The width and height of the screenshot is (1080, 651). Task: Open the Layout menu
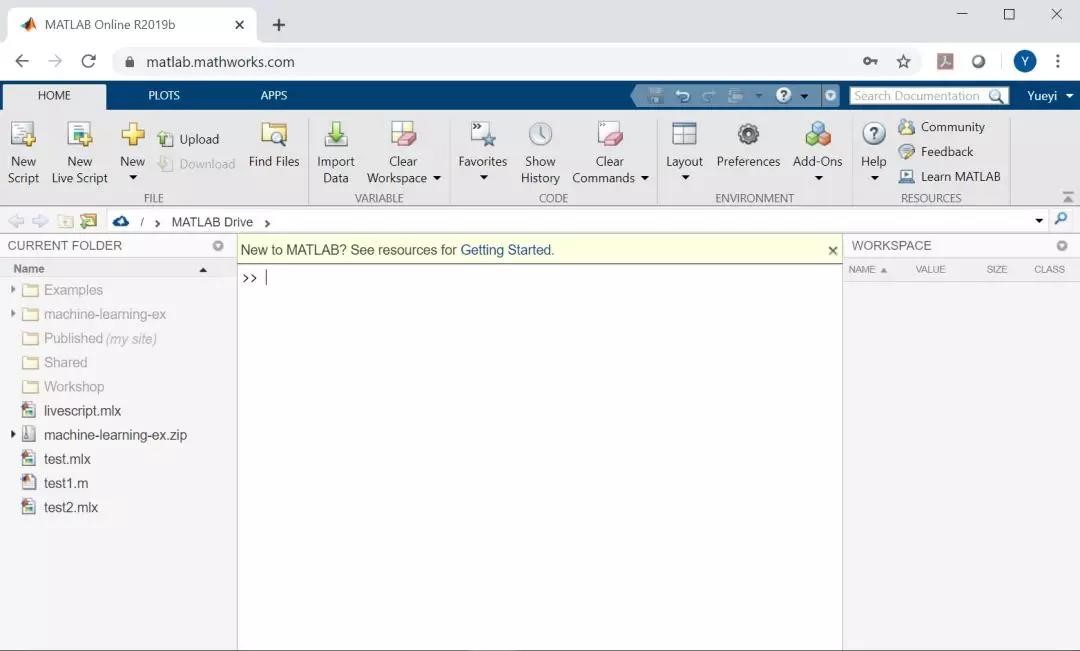(684, 153)
